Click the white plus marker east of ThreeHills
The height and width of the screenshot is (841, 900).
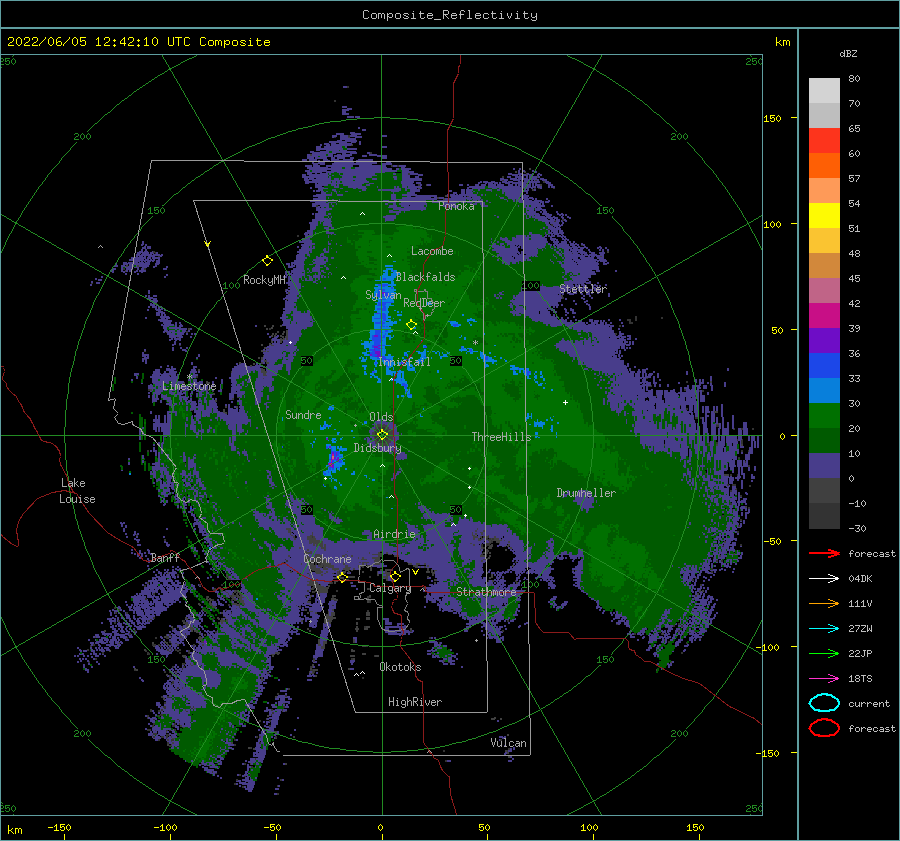click(565, 402)
